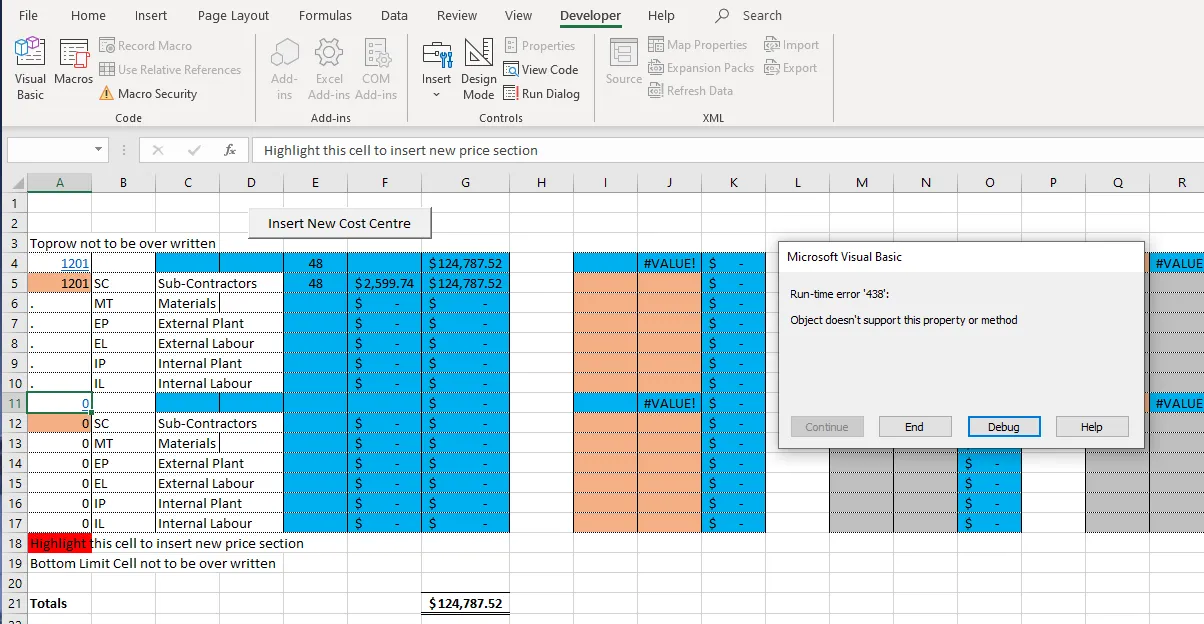
Task: Click the hyperlinked 1201 in cell A4
Action: pos(75,263)
